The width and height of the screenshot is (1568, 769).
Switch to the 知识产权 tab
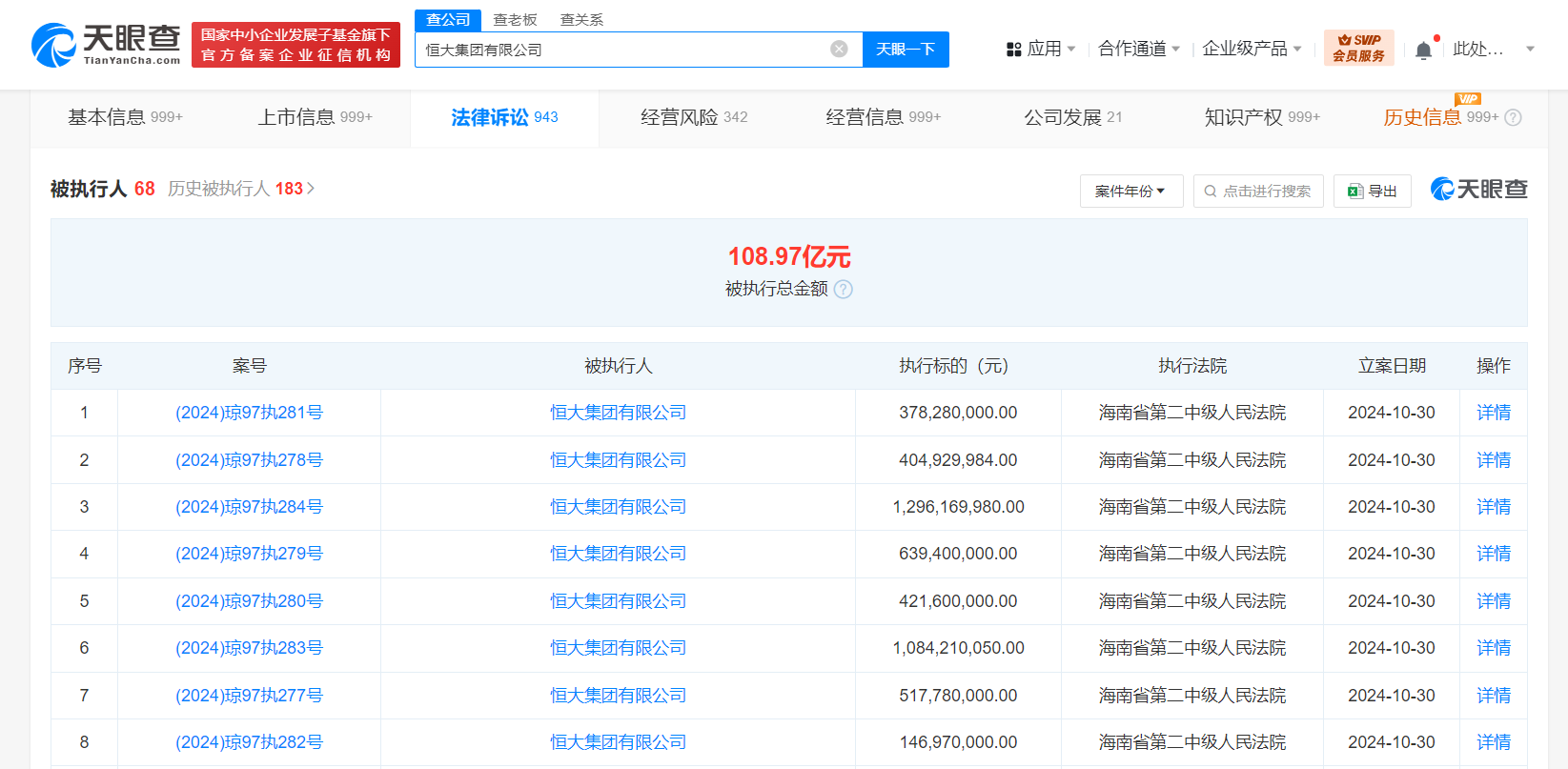point(1261,117)
